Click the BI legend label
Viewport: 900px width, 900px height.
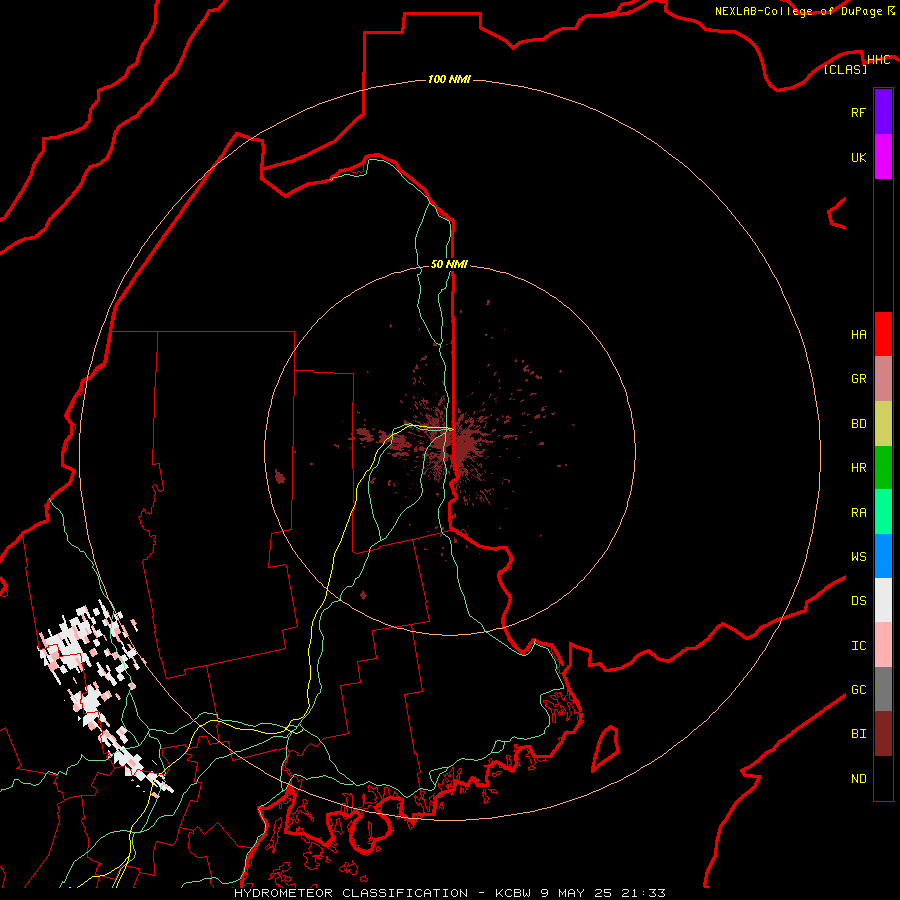coord(858,734)
